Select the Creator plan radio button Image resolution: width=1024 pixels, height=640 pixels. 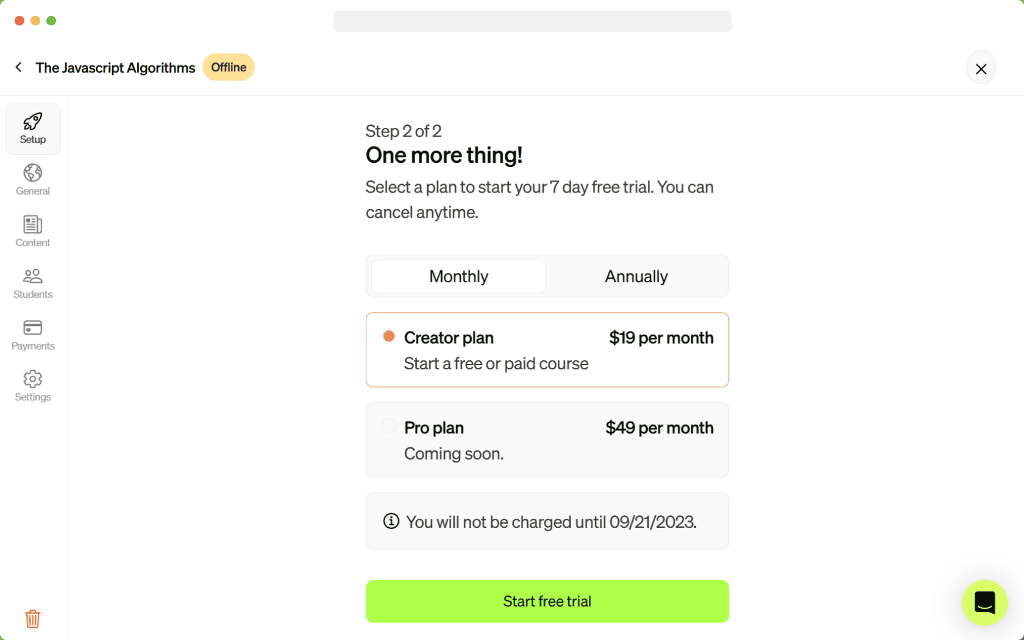coord(389,337)
